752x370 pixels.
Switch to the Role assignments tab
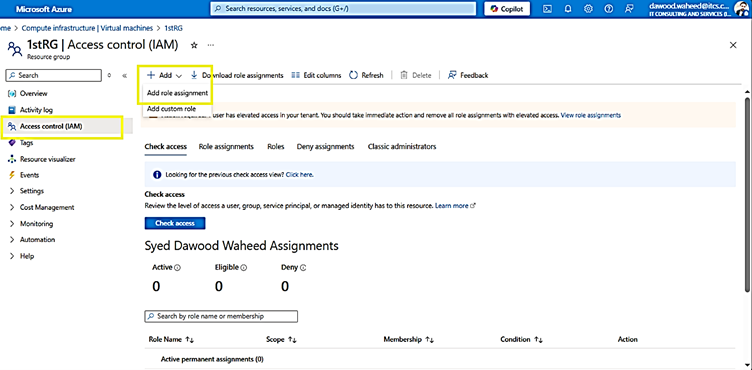click(226, 146)
